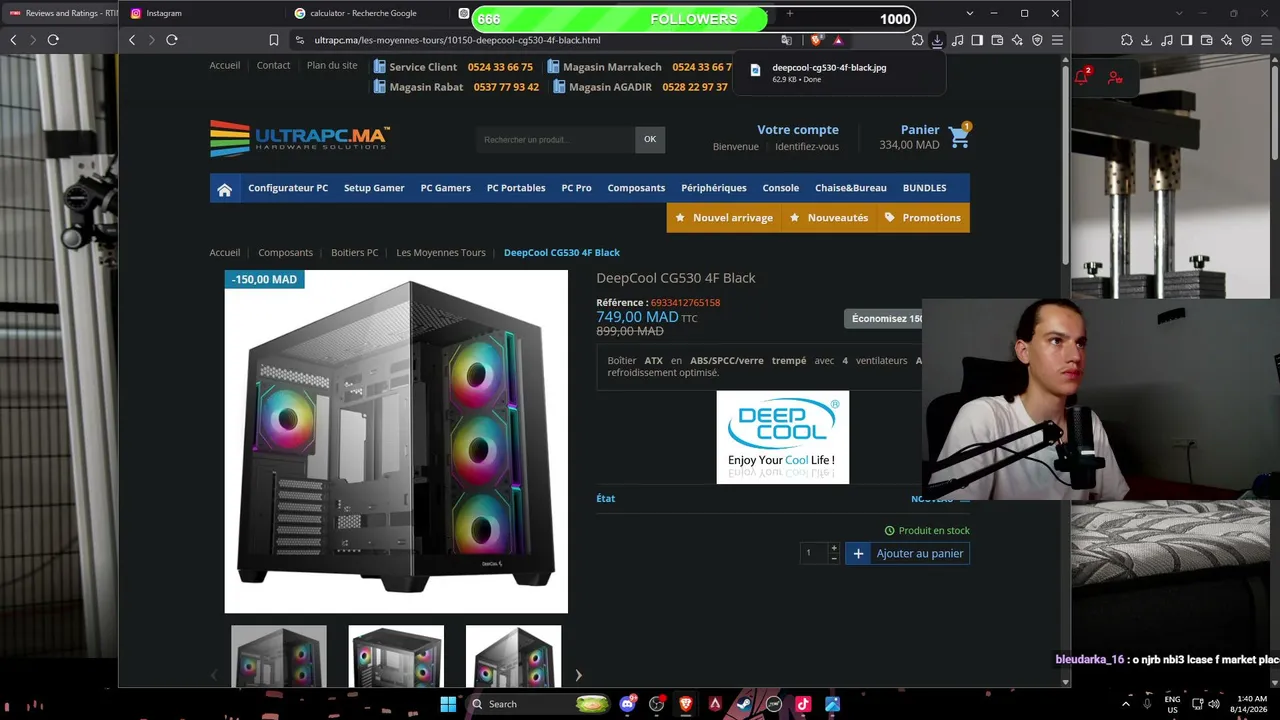Open a new tab with plus button
This screenshot has height=720, width=1280.
coord(789,13)
